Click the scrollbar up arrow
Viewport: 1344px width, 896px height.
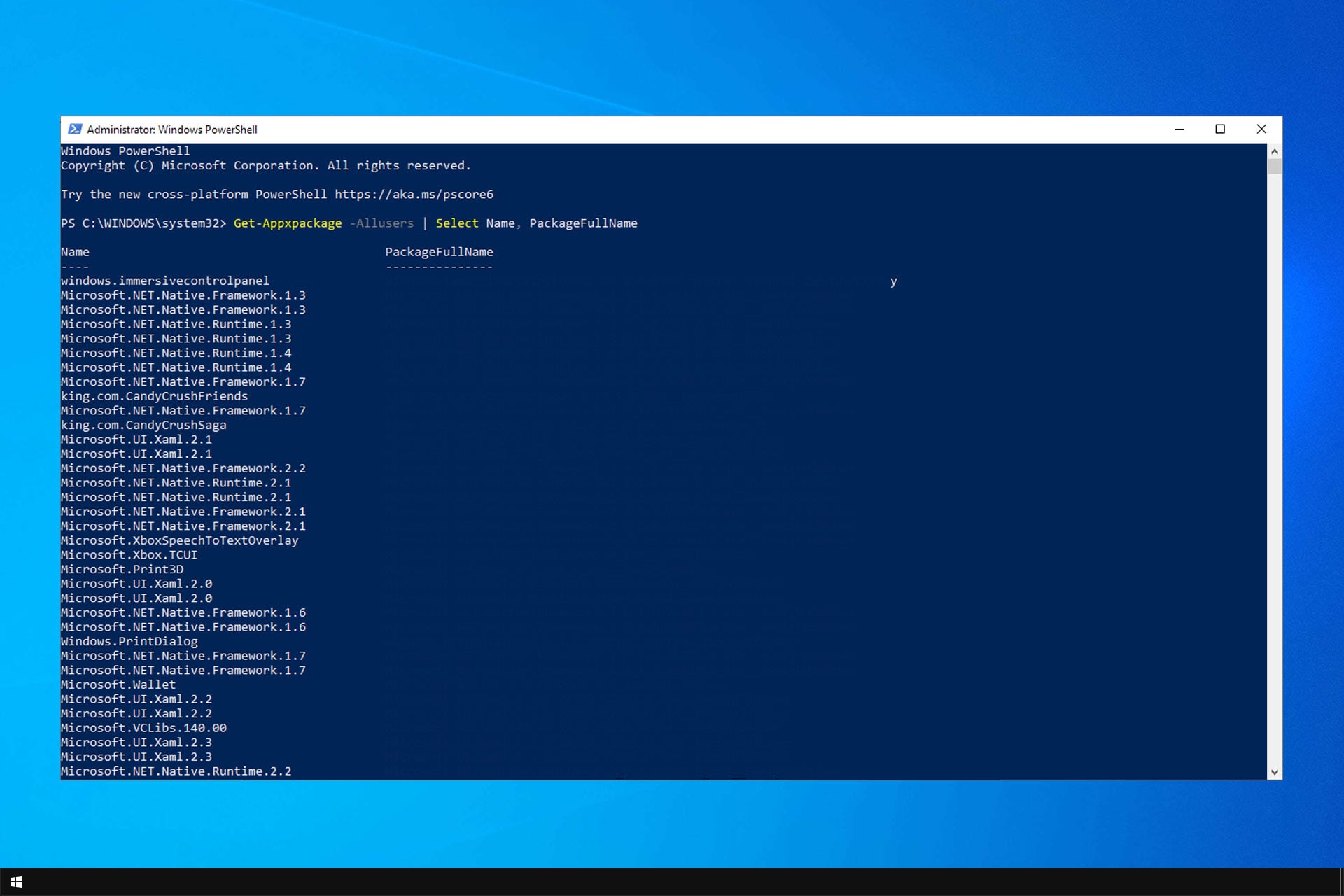1275,151
